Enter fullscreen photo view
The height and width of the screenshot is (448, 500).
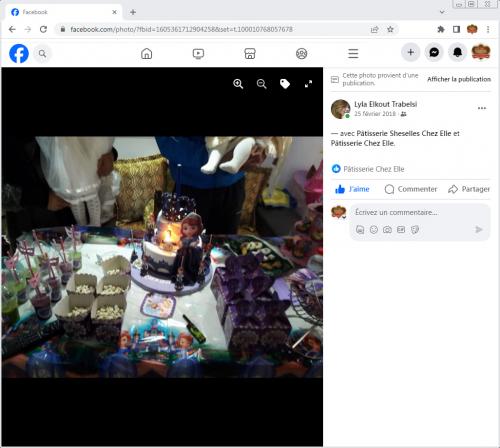tap(308, 84)
